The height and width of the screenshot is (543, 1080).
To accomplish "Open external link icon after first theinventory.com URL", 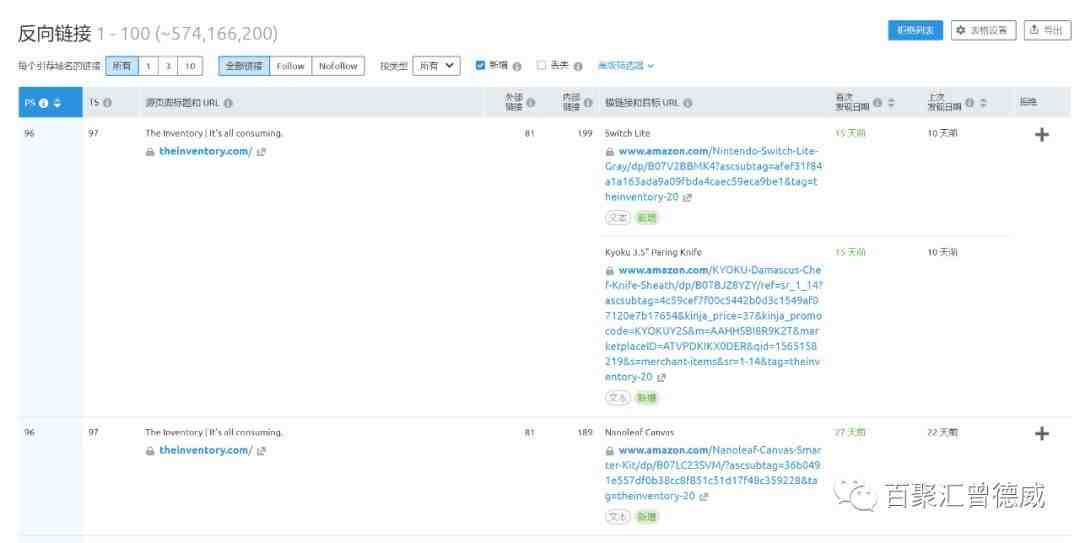I will (261, 152).
